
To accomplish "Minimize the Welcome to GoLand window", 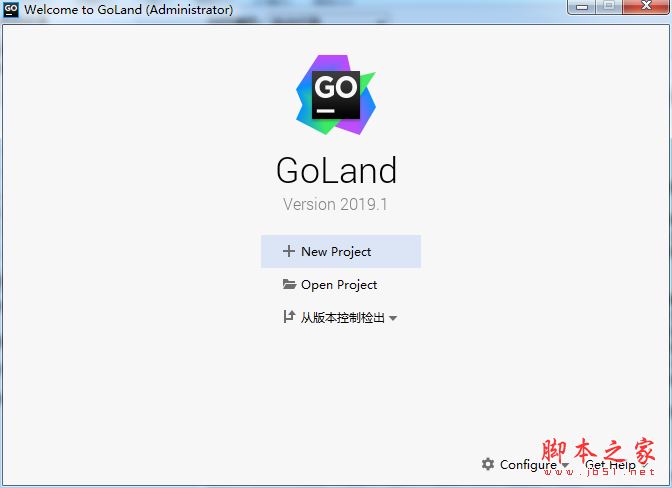I will pos(582,6).
